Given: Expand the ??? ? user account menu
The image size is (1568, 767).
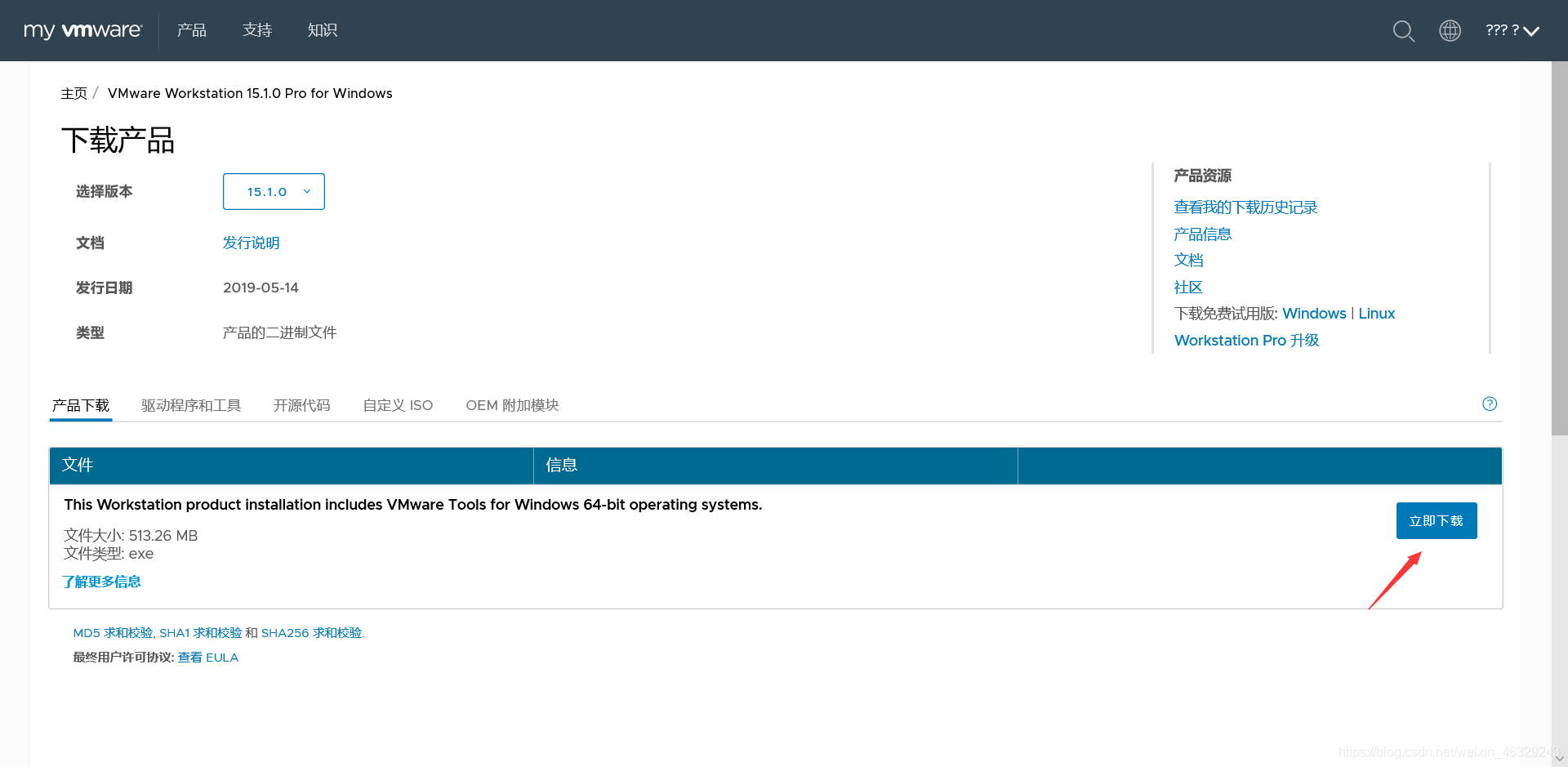Looking at the screenshot, I should 1512,30.
